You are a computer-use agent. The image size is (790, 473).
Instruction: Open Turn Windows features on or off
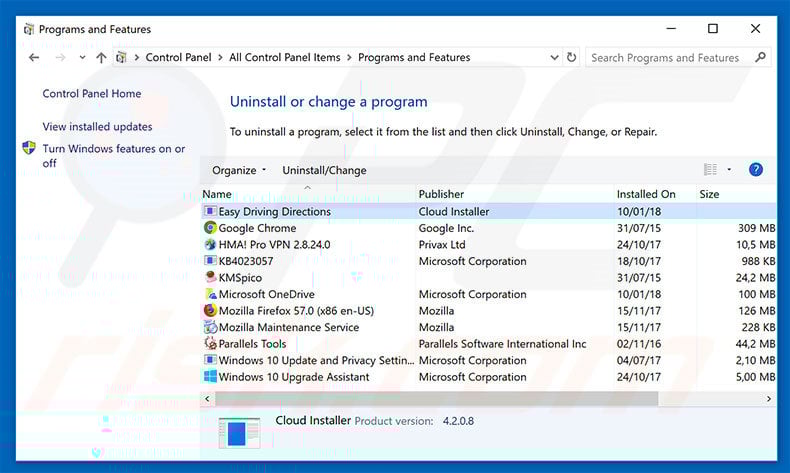pyautogui.click(x=114, y=156)
